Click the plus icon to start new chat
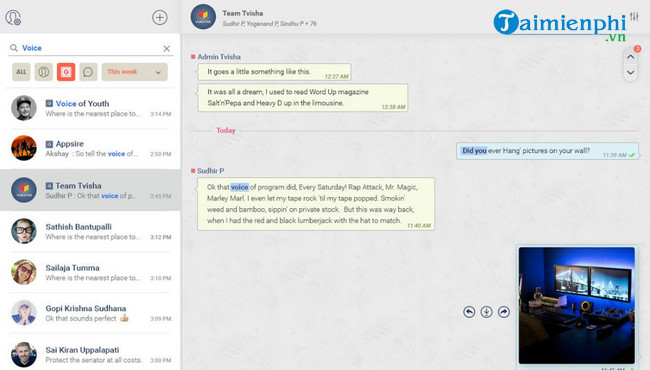 coord(160,17)
